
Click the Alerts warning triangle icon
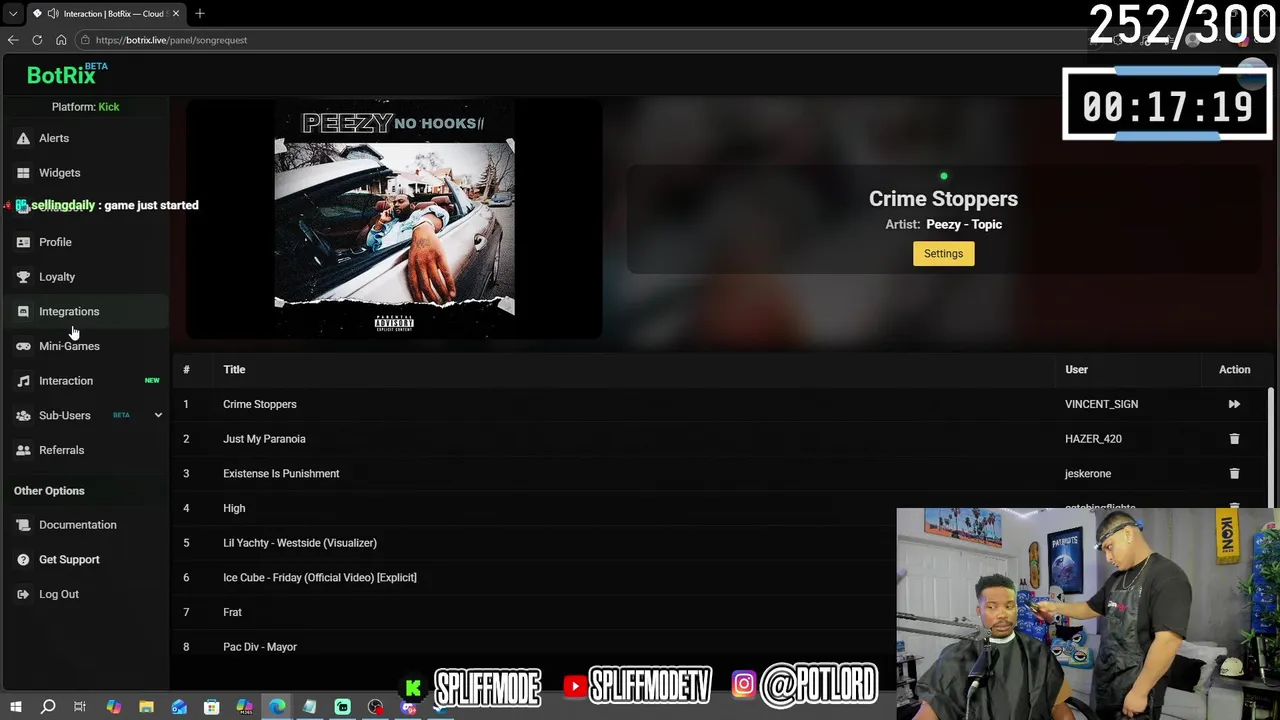23,138
